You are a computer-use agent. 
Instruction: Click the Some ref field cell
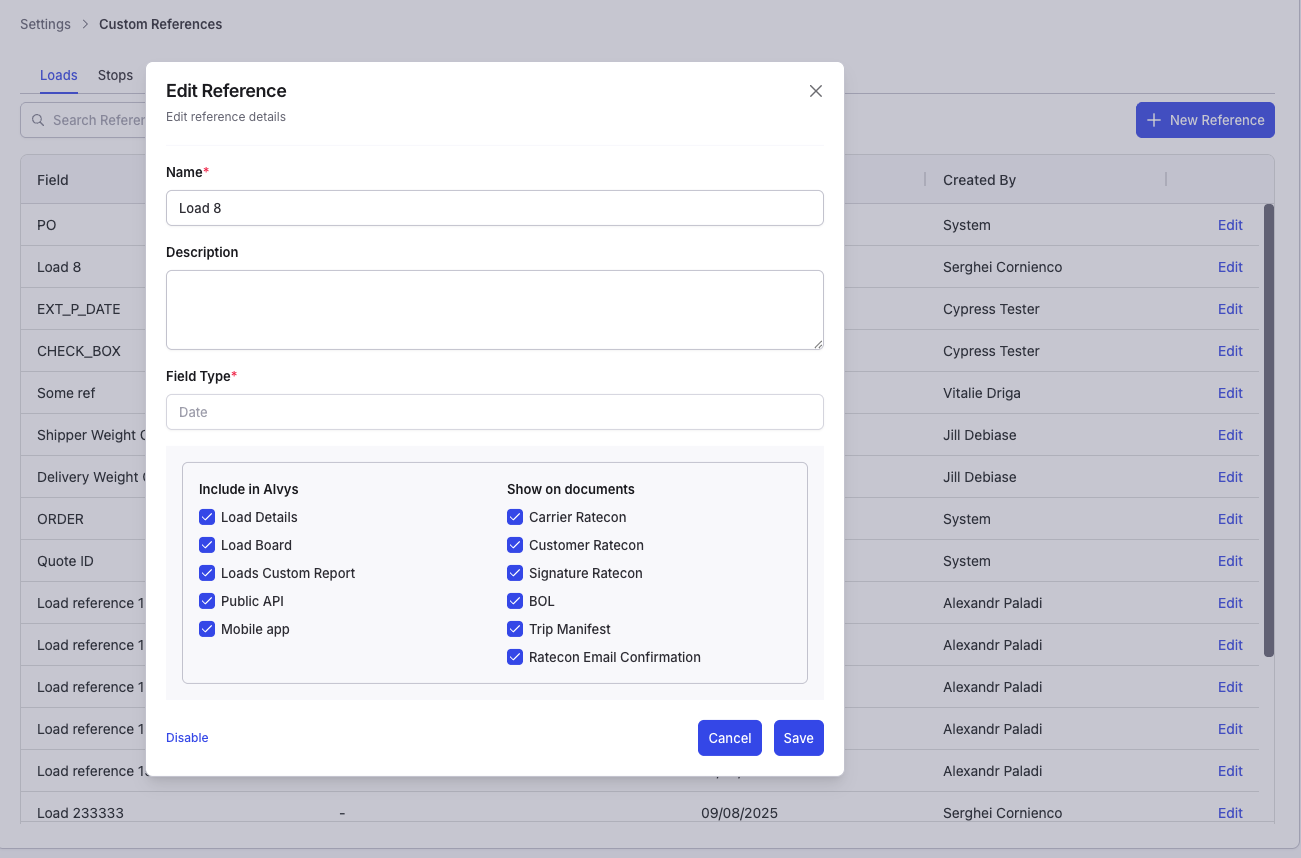66,393
